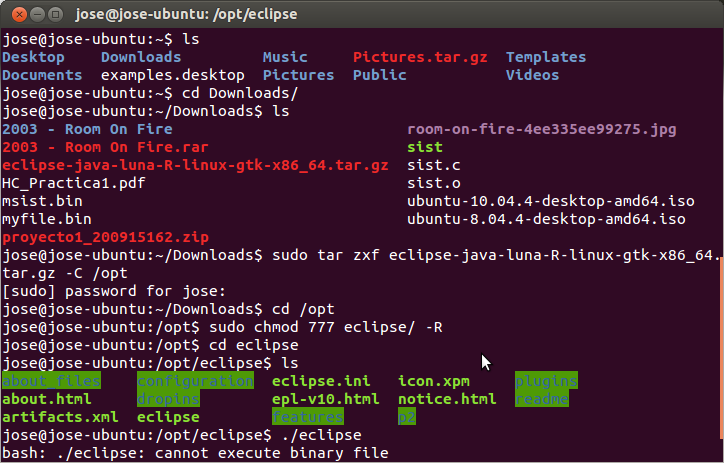
Task: Click the highlighted 'readme' directory
Action: click(542, 399)
